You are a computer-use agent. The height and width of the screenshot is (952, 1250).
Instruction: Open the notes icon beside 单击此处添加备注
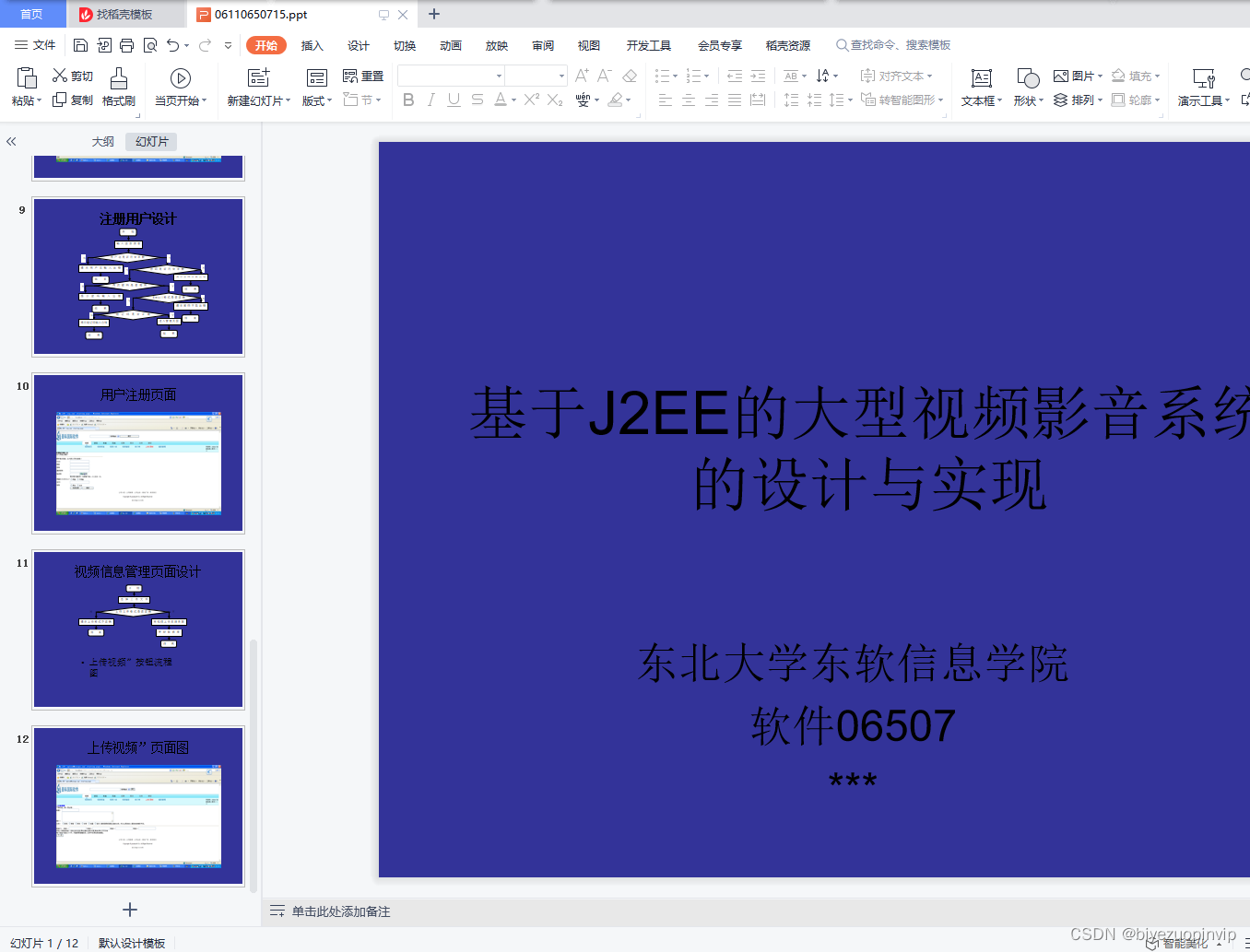coord(277,911)
